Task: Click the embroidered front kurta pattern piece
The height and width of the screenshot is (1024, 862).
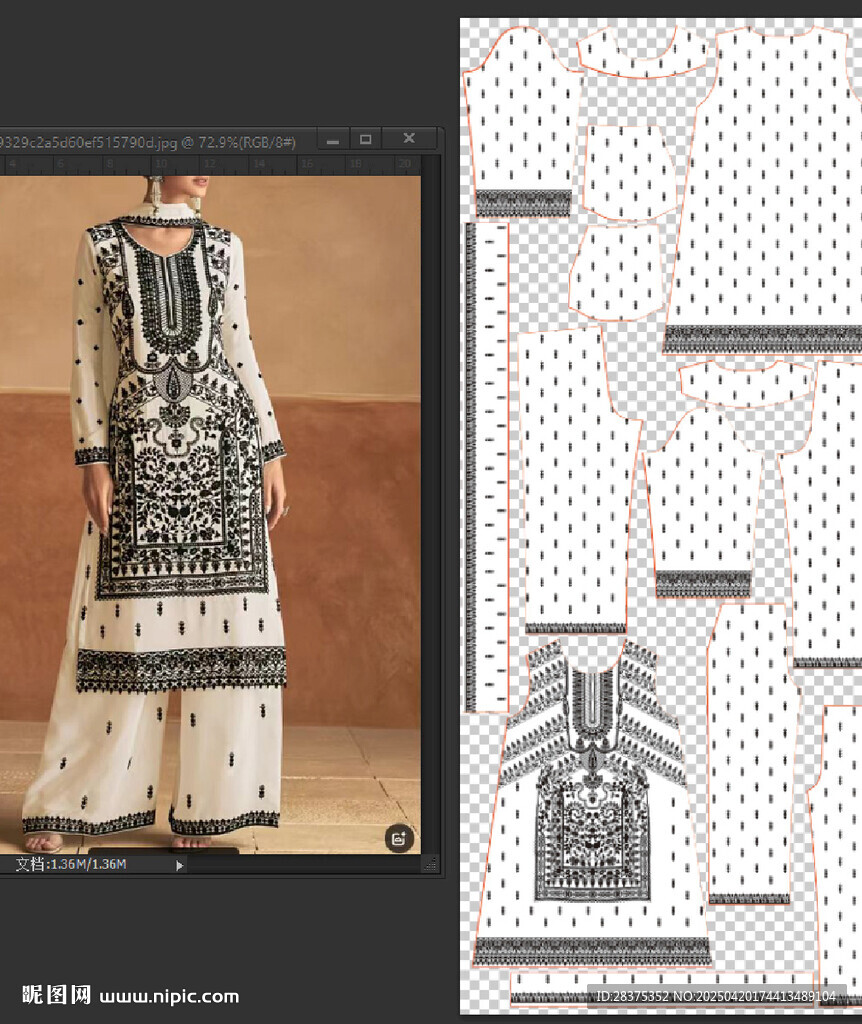Action: (x=591, y=803)
